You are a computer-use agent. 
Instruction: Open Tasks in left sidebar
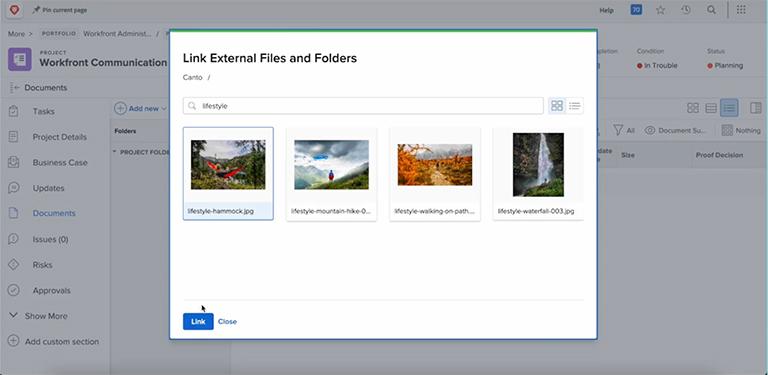[44, 111]
